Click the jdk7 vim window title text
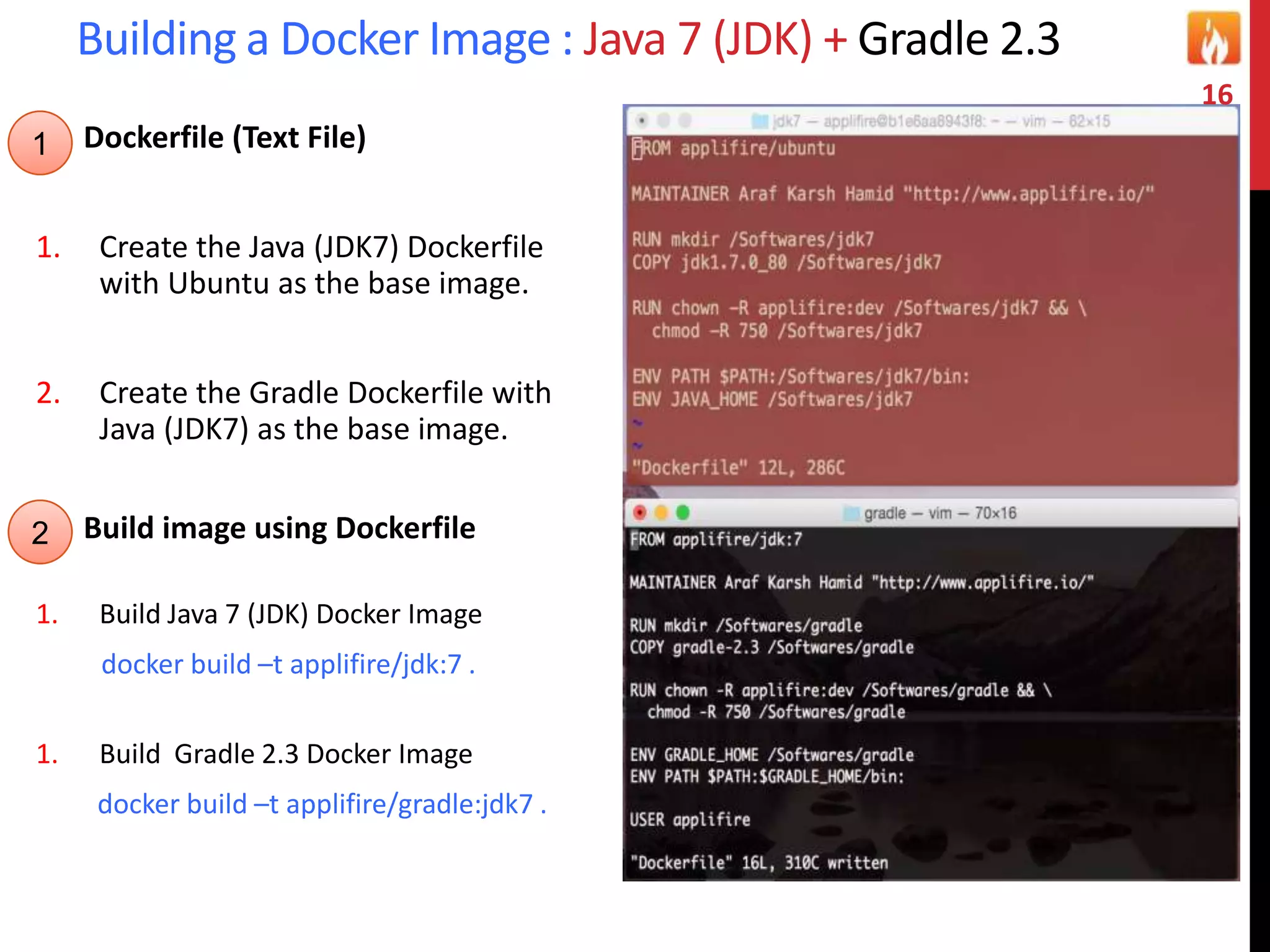Screen dimensions: 1270x952 click(941, 121)
